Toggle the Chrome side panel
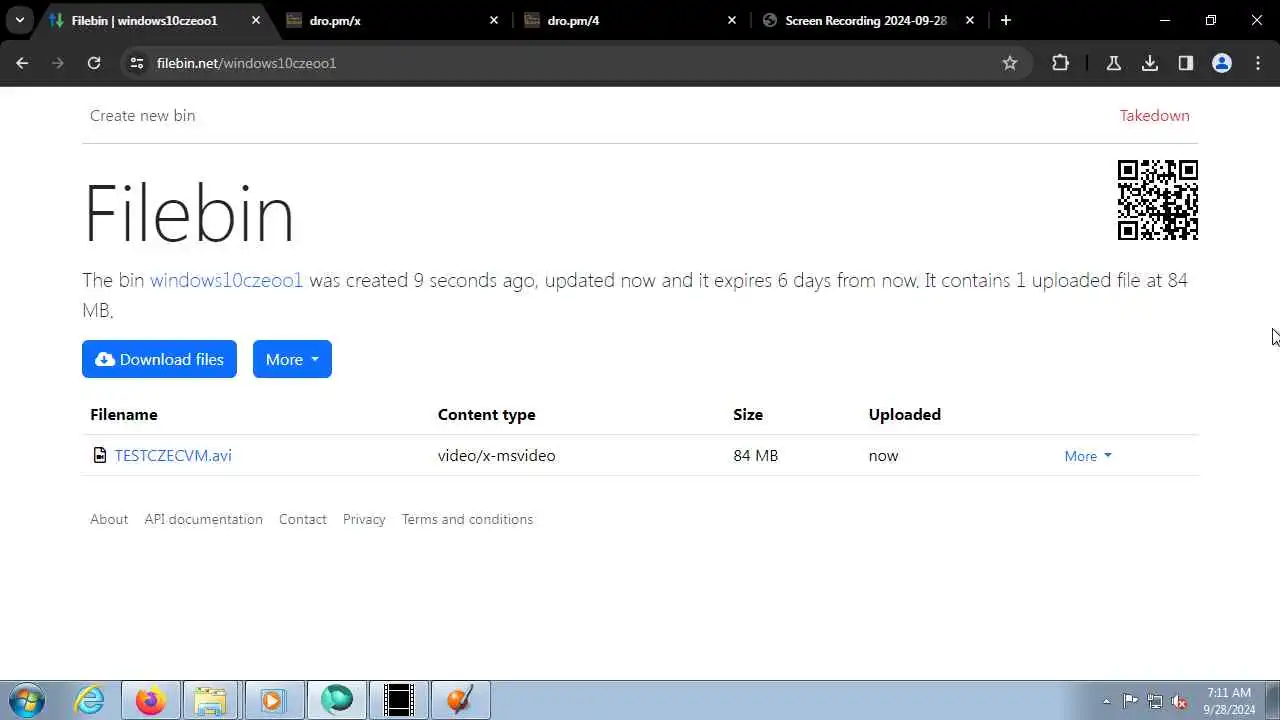 click(1186, 63)
